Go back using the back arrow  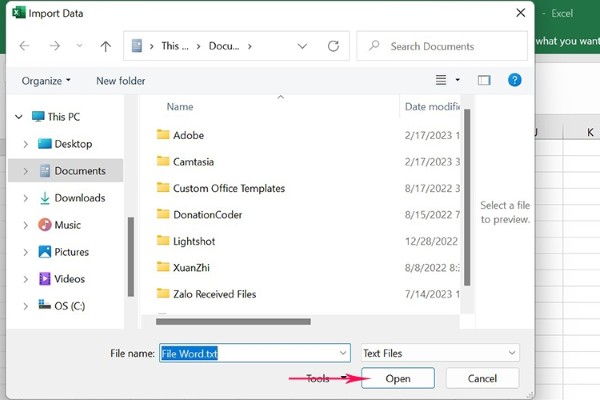(24, 46)
